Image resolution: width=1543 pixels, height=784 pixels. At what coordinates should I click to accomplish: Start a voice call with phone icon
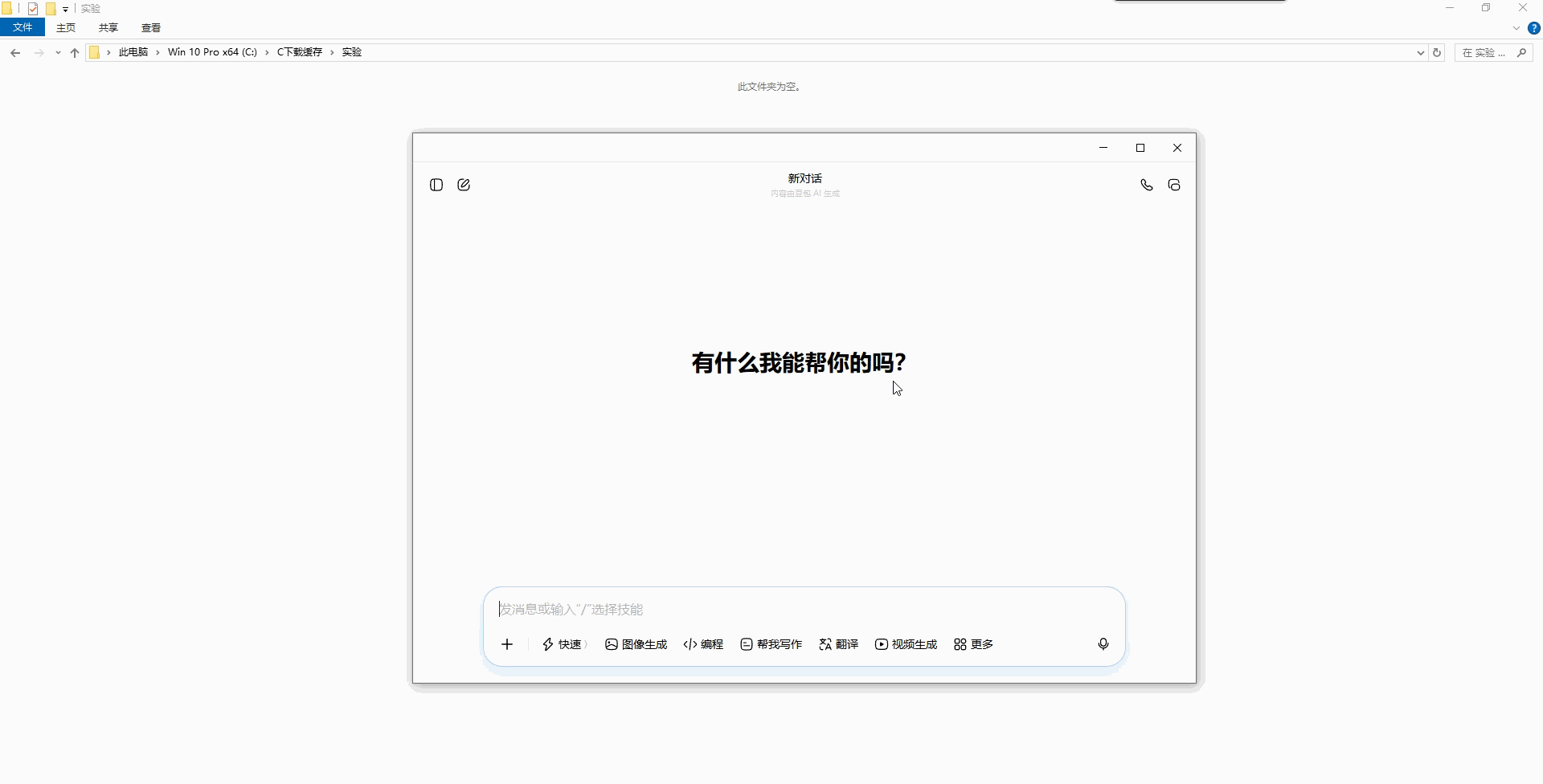[x=1147, y=185]
